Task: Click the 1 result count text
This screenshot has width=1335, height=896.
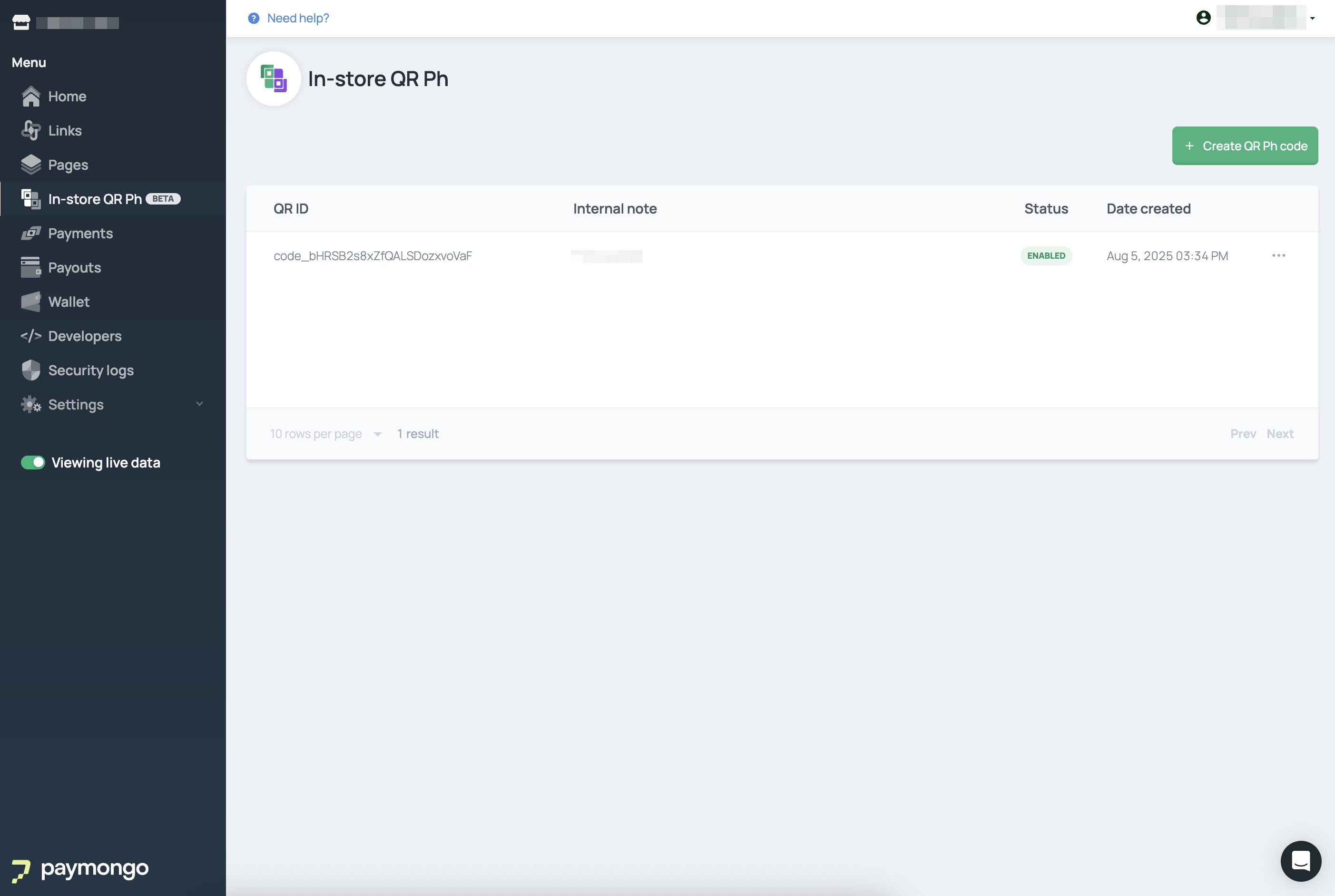Action: (418, 434)
